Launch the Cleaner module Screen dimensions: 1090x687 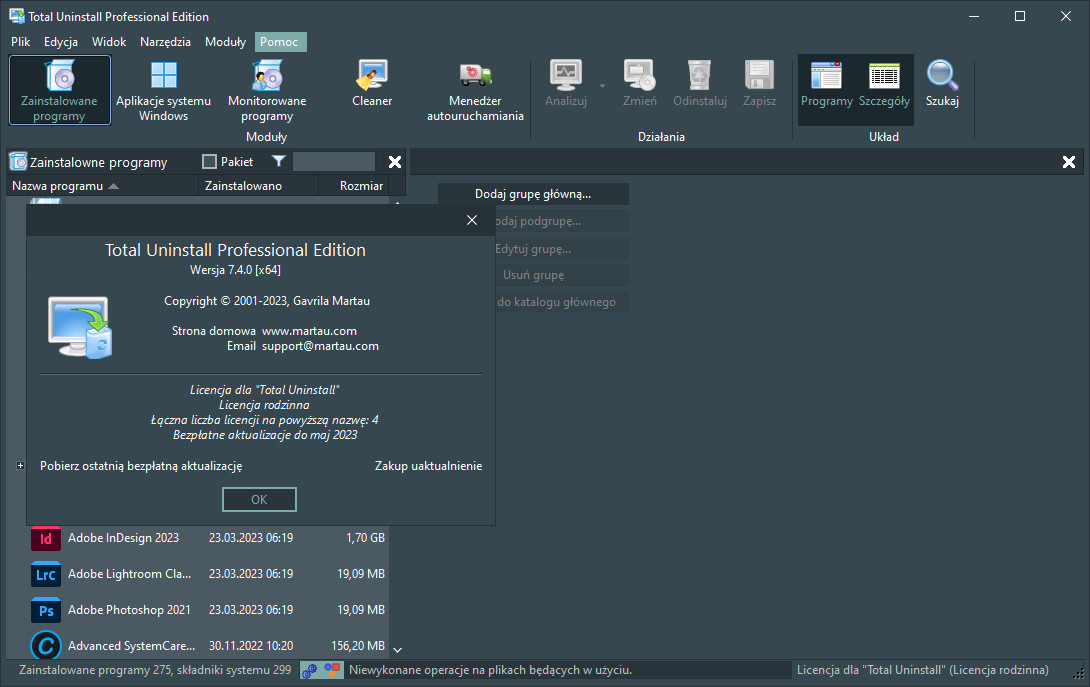(x=372, y=83)
